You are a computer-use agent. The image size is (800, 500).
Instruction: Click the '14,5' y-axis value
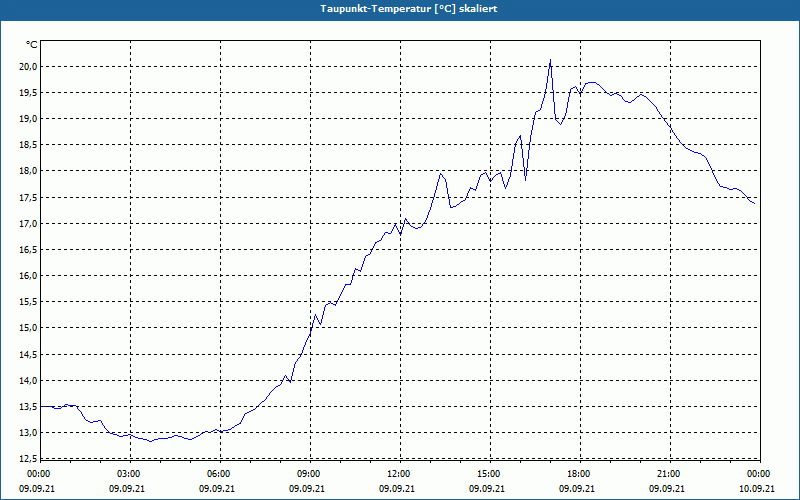click(29, 354)
